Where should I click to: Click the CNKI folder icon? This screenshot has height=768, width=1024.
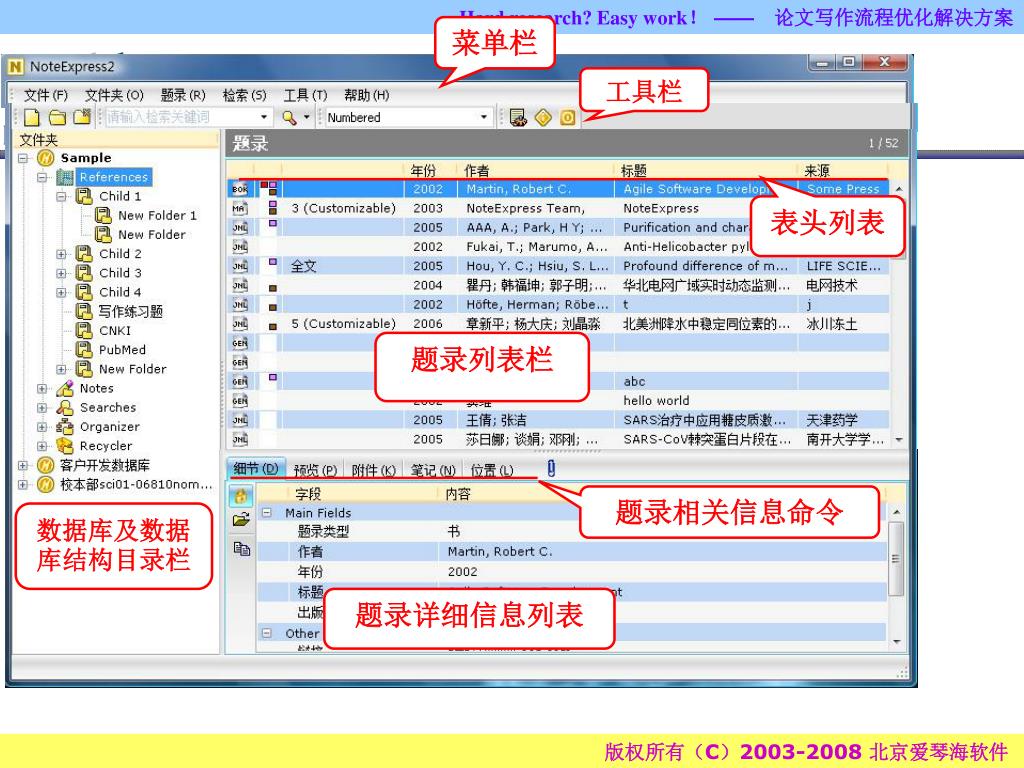pos(84,330)
